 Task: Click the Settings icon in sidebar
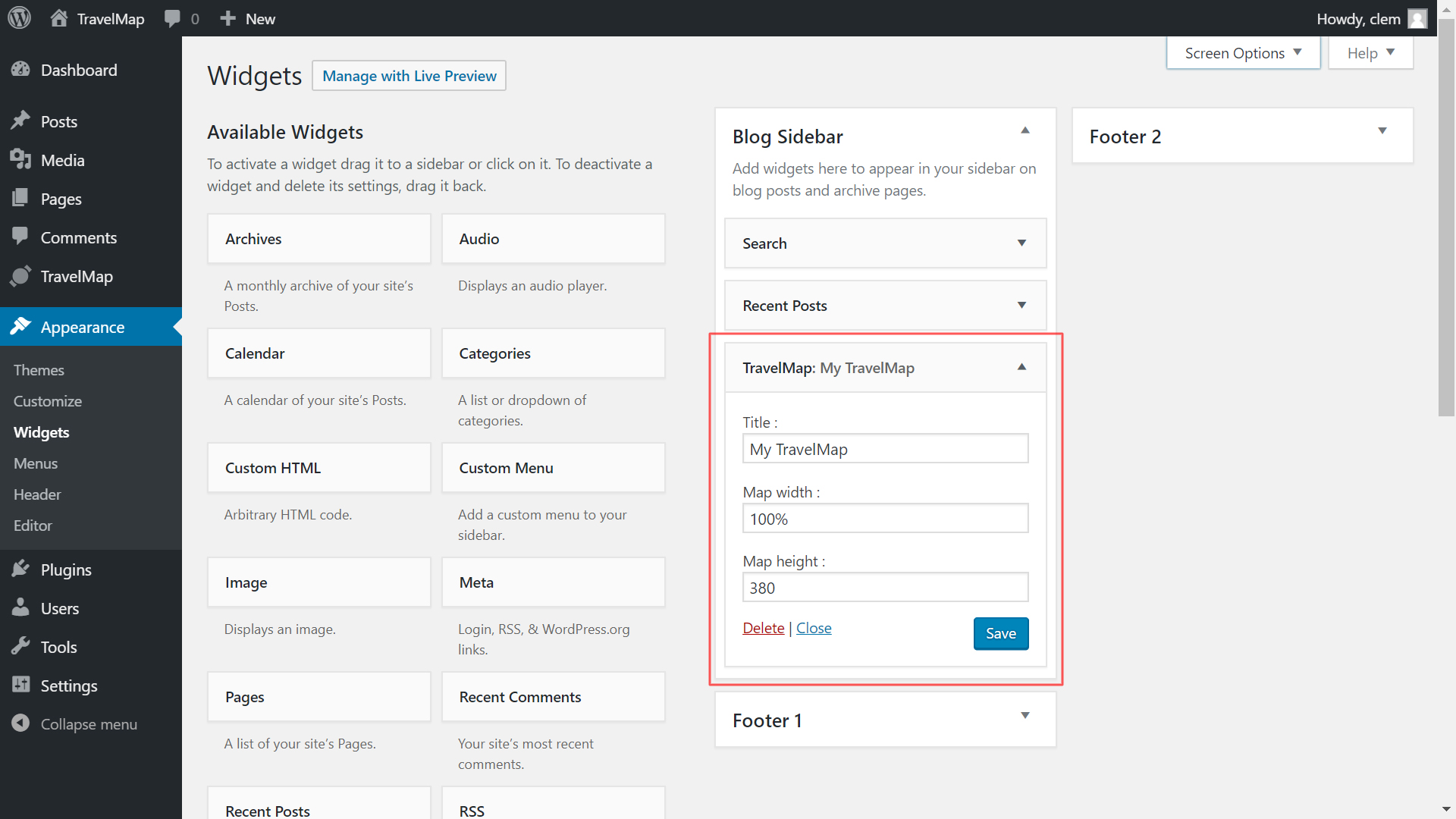coord(18,685)
